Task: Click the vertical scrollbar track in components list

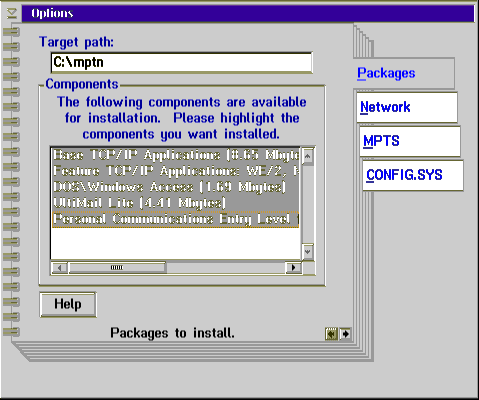Action: pyautogui.click(x=307, y=204)
